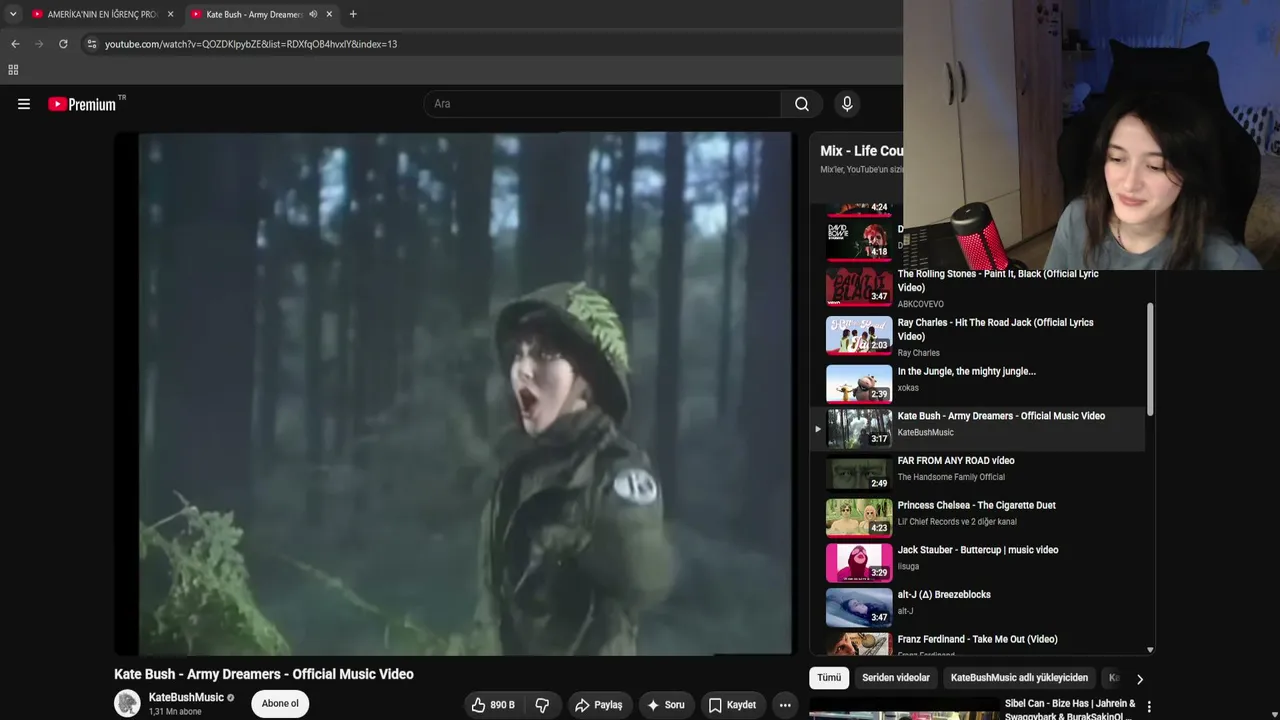This screenshot has width=1280, height=720.
Task: Open the YouTube guide hamburger menu
Action: pos(24,104)
